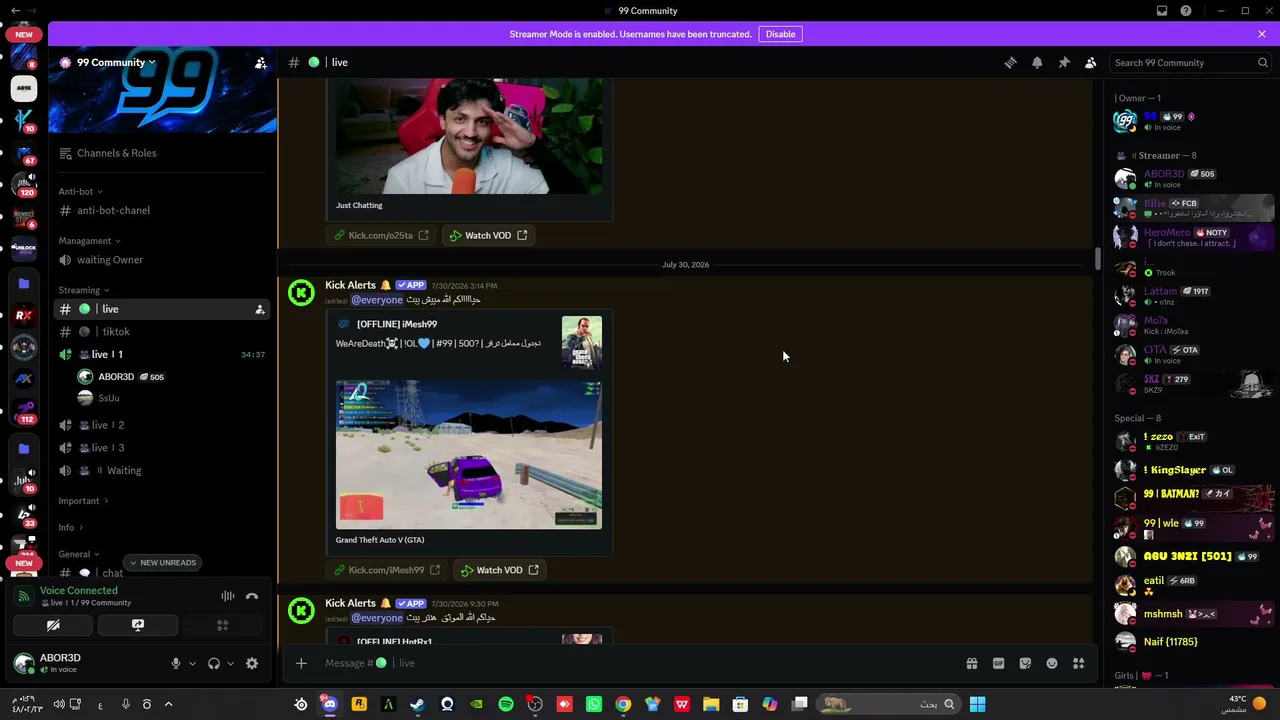Open Spotify from the taskbar
The image size is (1280, 720).
(x=506, y=704)
